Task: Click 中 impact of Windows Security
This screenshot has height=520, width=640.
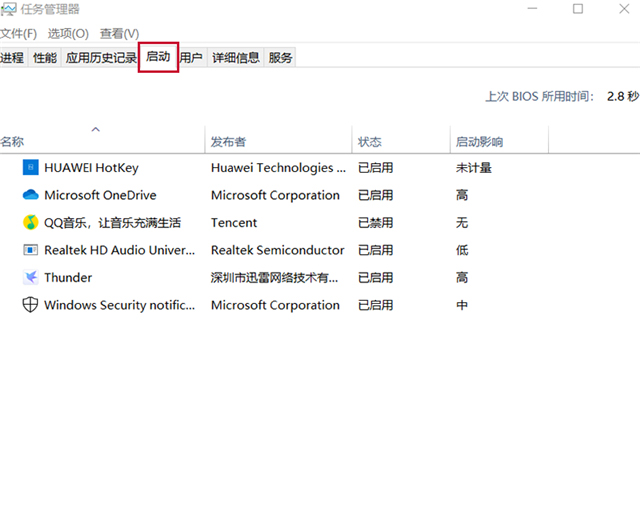Action: click(x=462, y=305)
